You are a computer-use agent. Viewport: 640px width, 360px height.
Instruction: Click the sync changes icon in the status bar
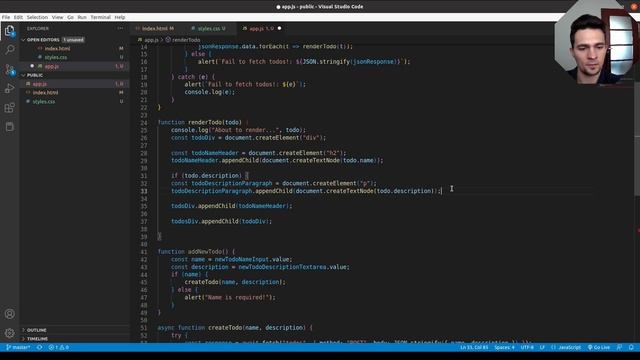[40, 347]
